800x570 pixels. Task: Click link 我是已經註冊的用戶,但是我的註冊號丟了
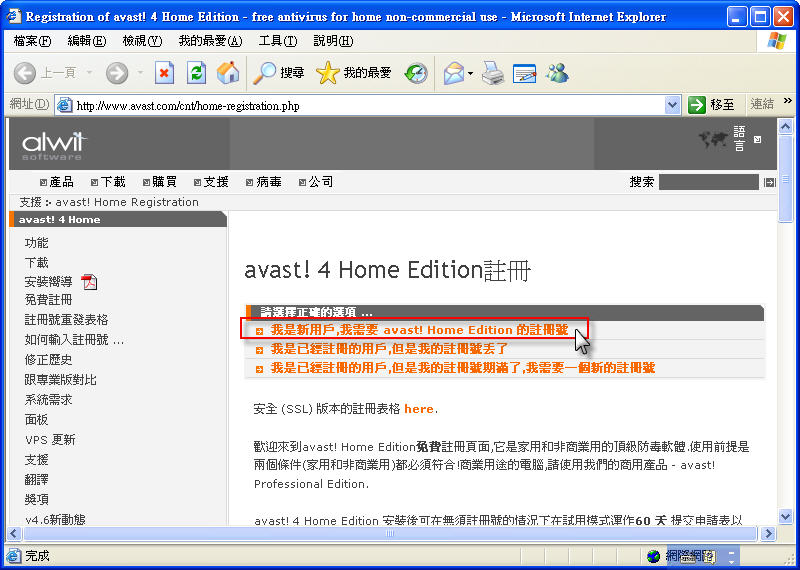click(389, 350)
